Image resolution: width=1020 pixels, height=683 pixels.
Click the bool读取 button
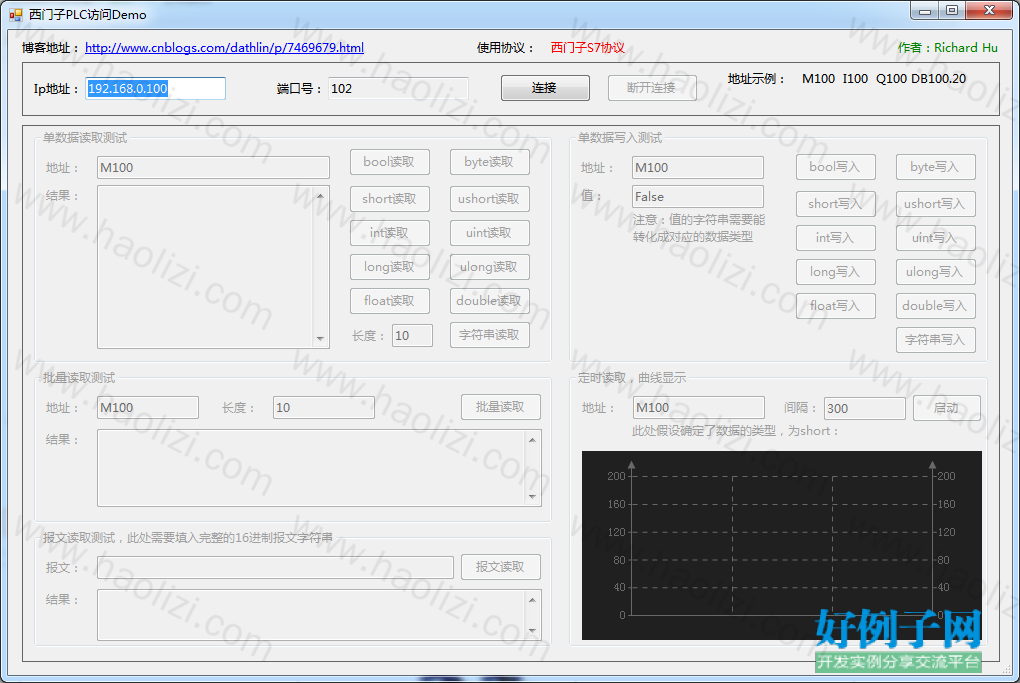390,162
